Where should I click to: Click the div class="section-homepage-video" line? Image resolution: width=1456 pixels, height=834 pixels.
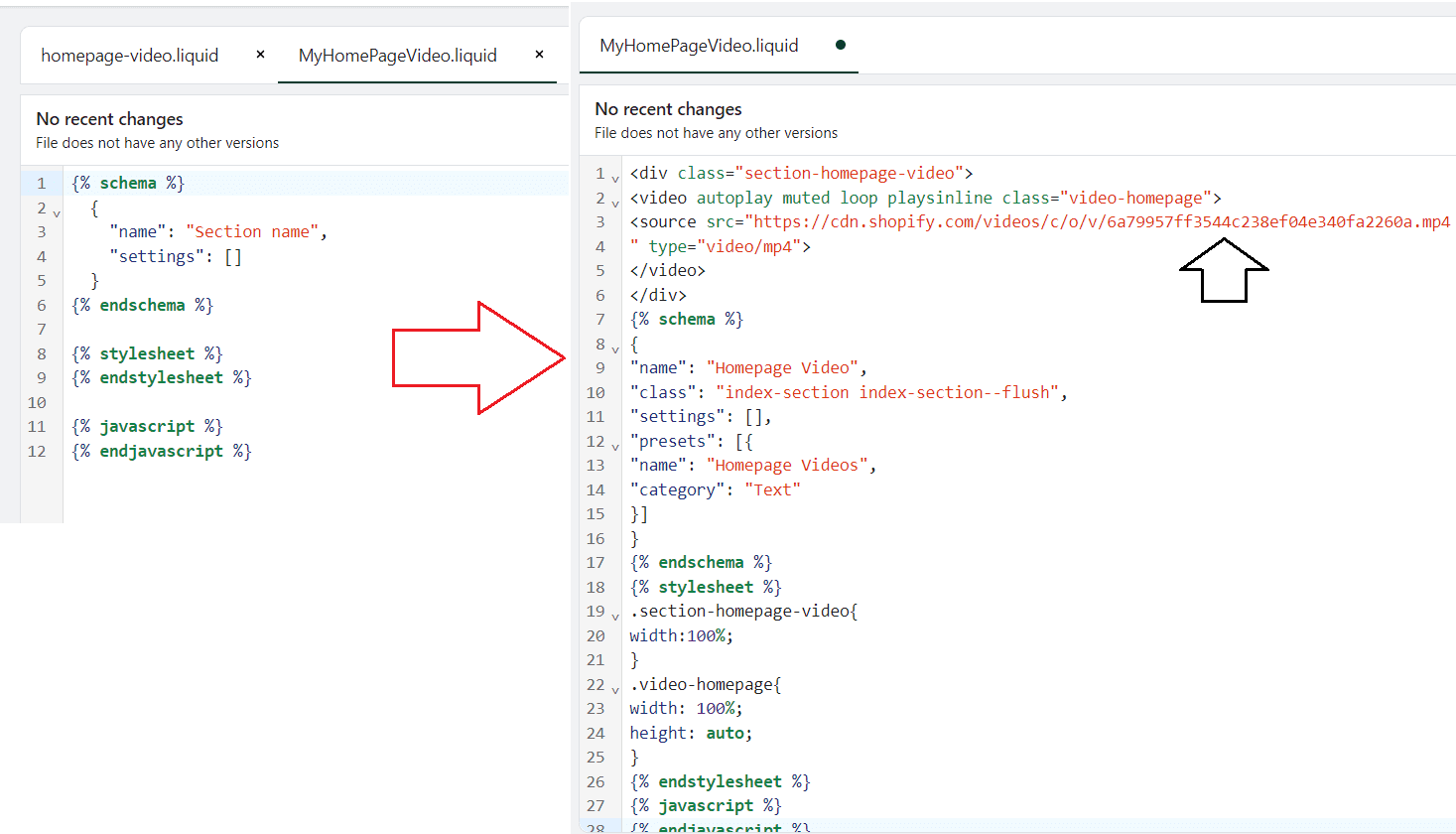click(x=801, y=173)
